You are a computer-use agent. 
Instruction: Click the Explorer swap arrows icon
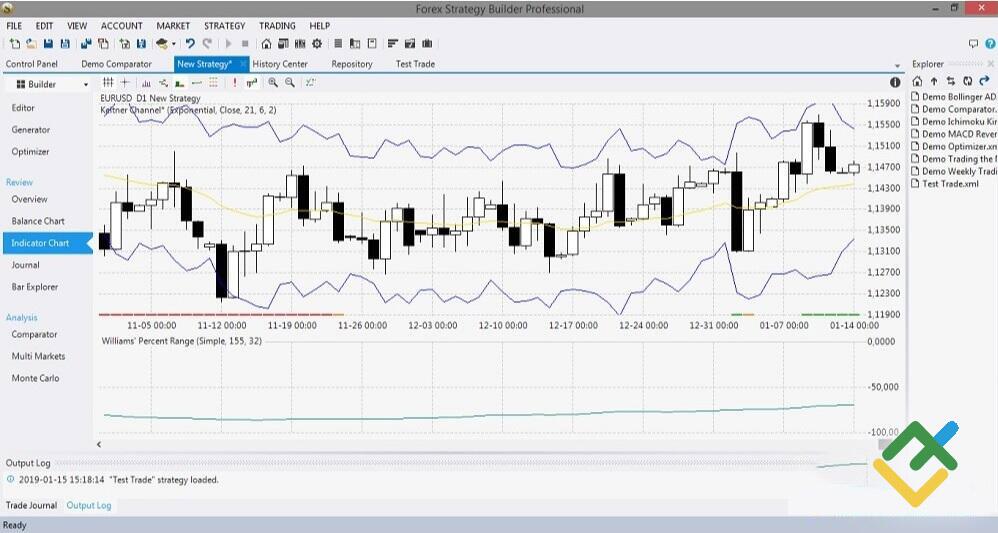[x=950, y=81]
